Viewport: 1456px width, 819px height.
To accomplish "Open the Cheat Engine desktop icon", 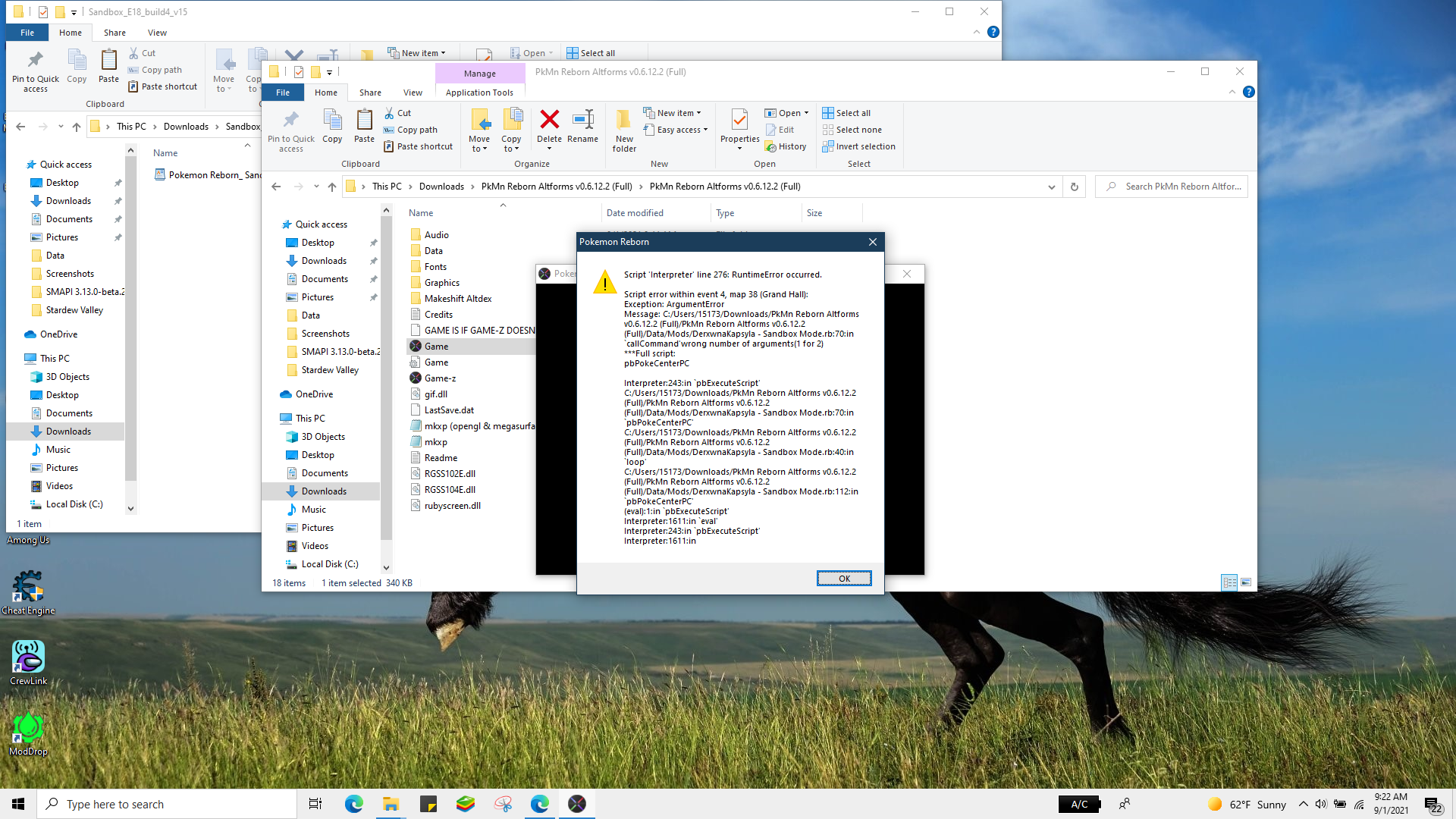I will tap(28, 593).
